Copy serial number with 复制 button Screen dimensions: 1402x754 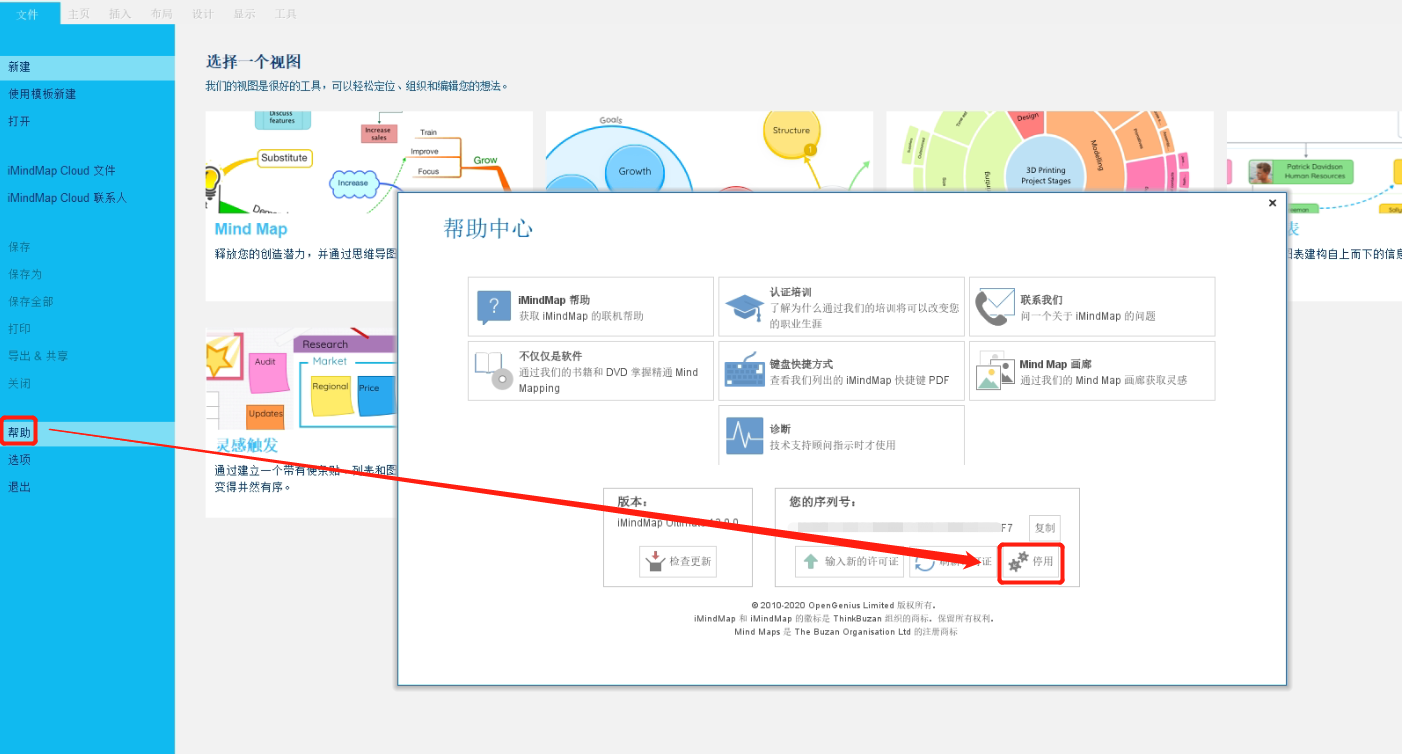[1044, 528]
